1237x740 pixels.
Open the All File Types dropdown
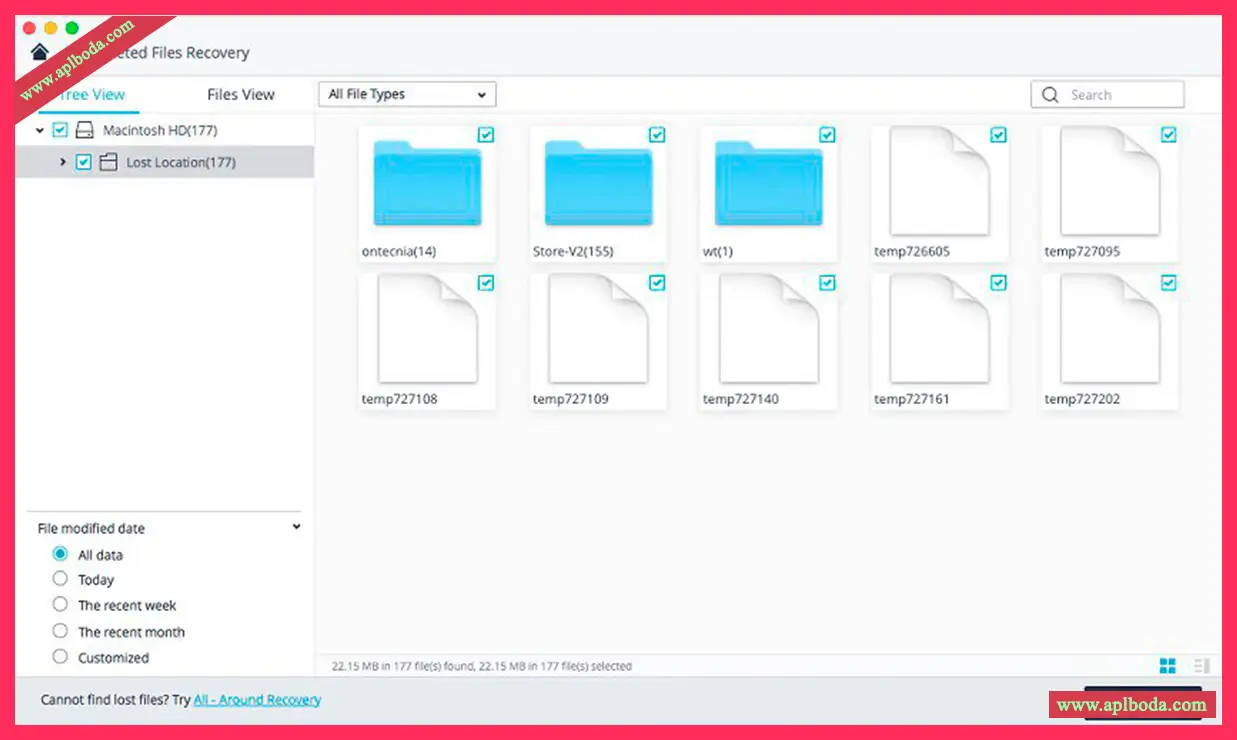click(407, 95)
